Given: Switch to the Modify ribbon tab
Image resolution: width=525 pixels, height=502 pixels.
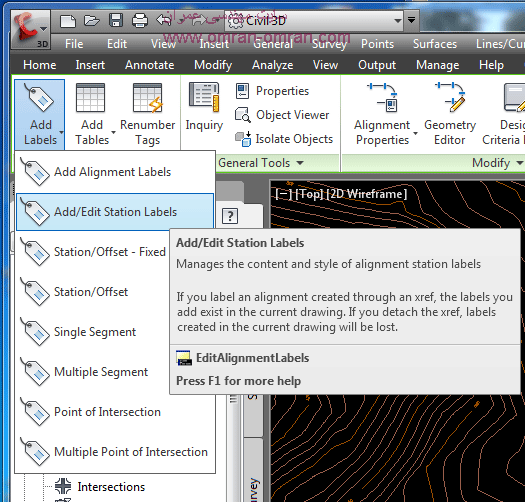Looking at the screenshot, I should coord(213,65).
